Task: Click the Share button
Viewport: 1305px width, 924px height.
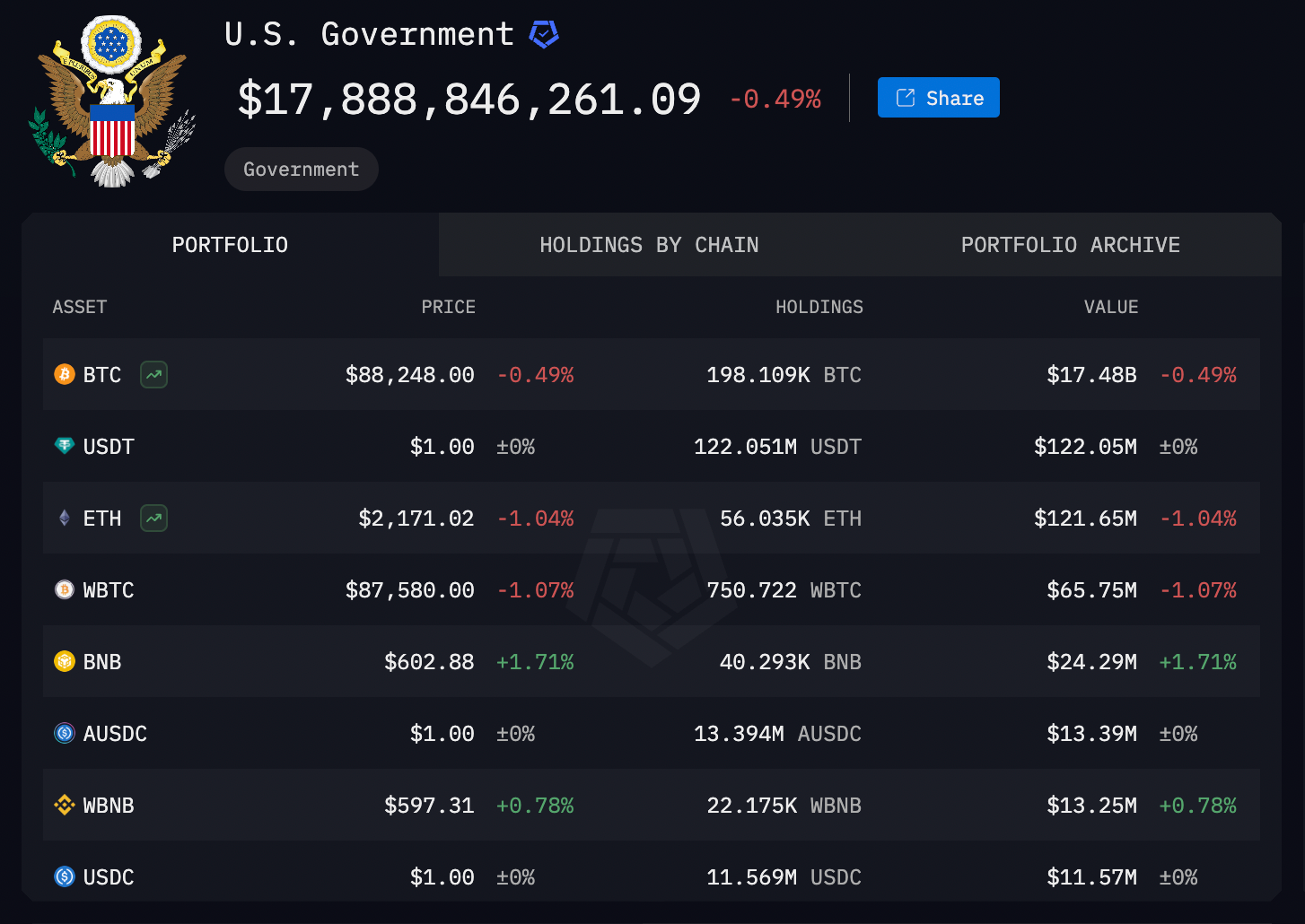Action: point(938,97)
